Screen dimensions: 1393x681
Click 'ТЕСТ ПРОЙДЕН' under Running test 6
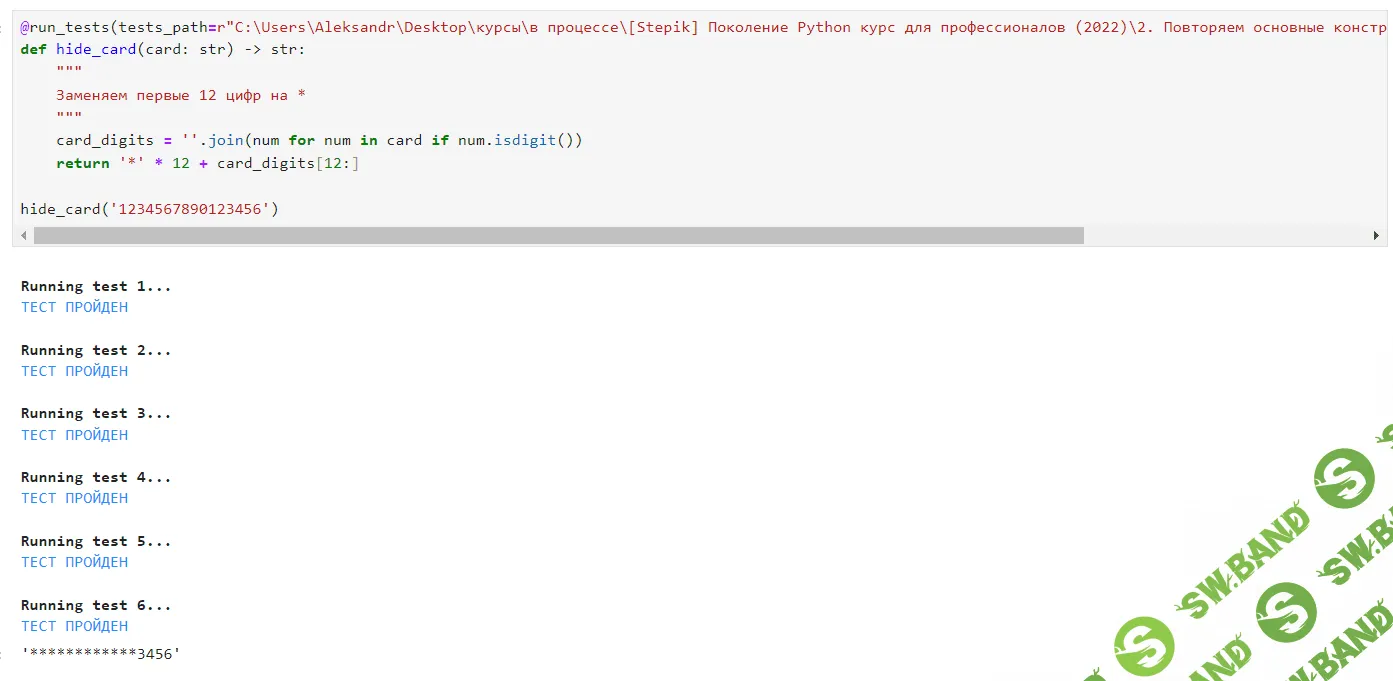(x=75, y=626)
